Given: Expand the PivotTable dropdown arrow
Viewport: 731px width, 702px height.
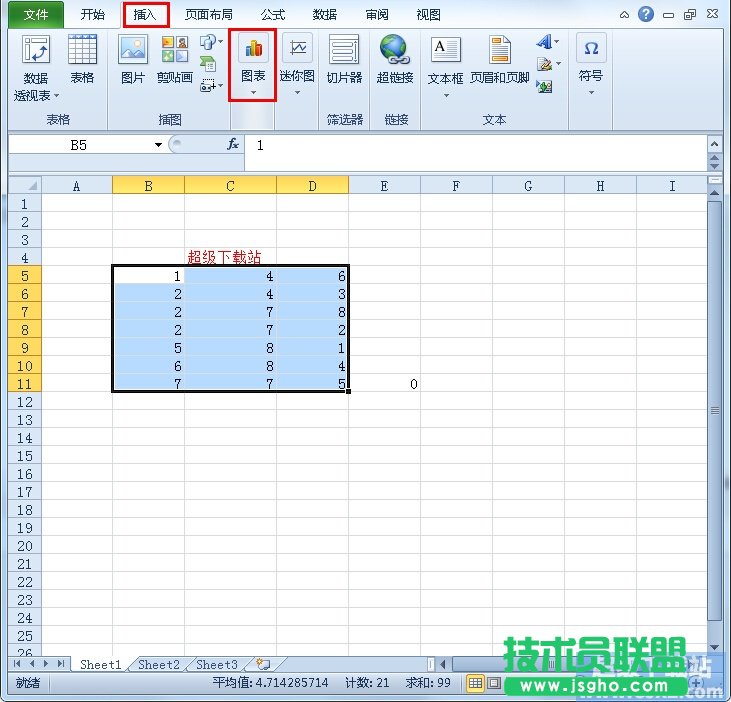Looking at the screenshot, I should (57, 96).
